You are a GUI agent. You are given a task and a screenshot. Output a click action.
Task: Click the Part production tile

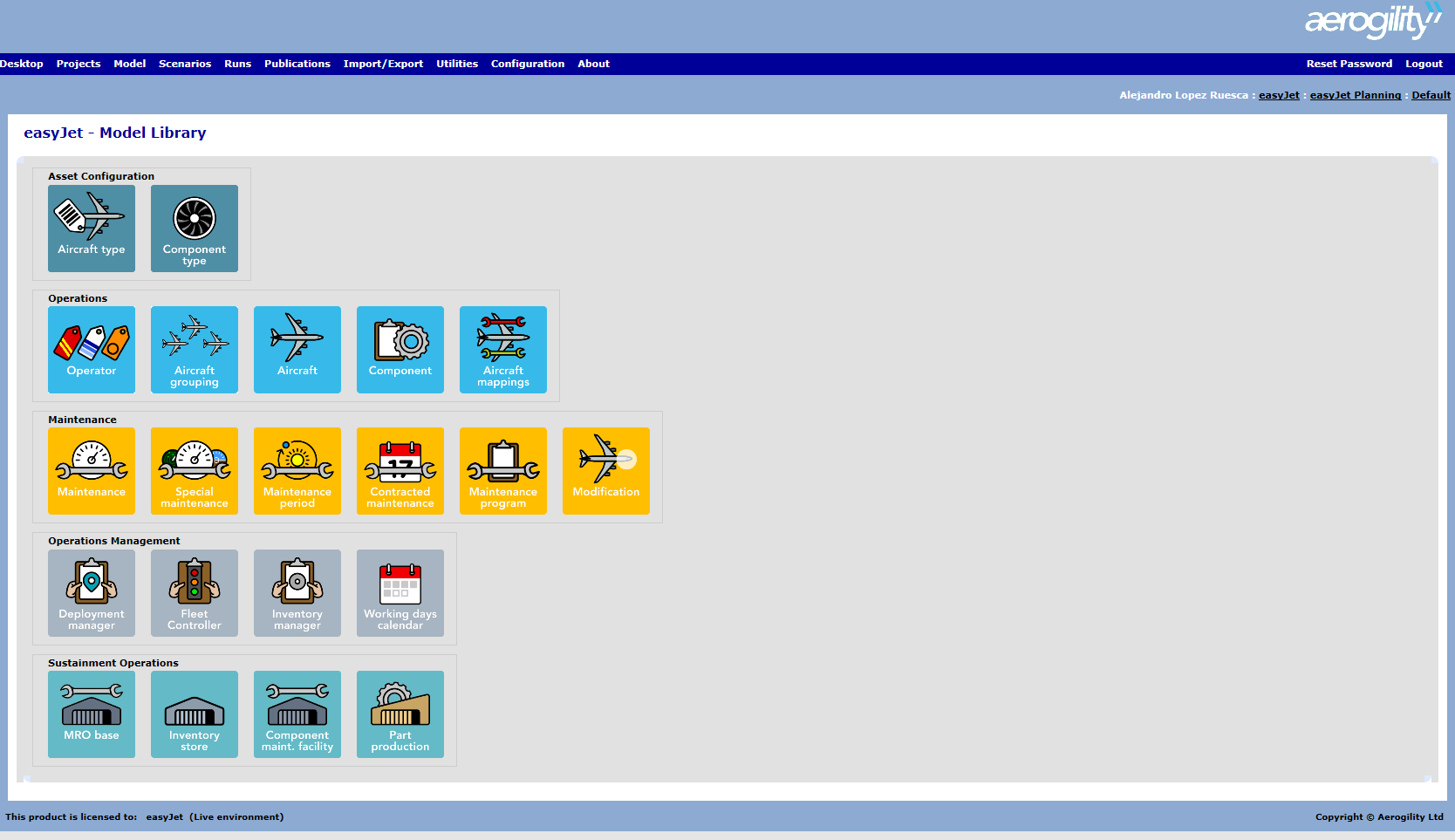[x=400, y=714]
